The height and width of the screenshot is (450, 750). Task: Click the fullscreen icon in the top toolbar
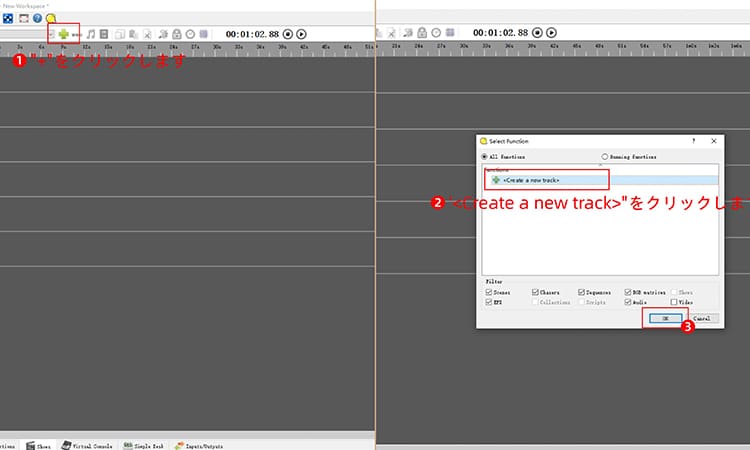pos(23,18)
